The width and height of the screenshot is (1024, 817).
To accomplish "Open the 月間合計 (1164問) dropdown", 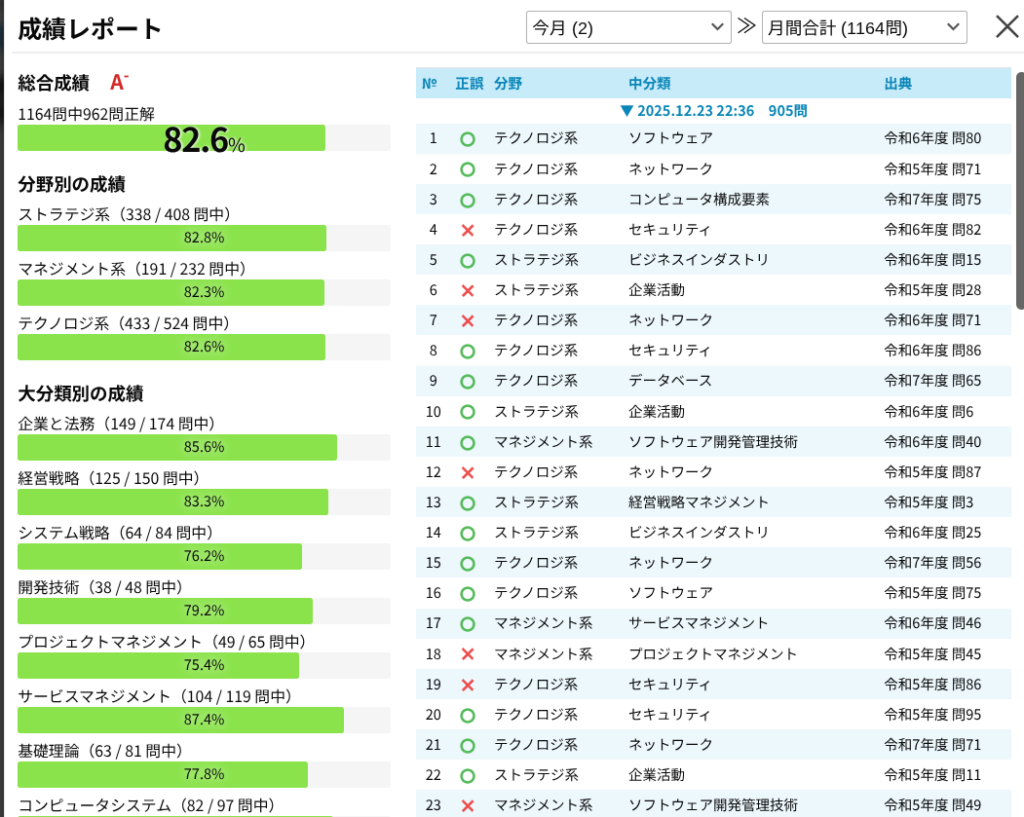I will (863, 27).
